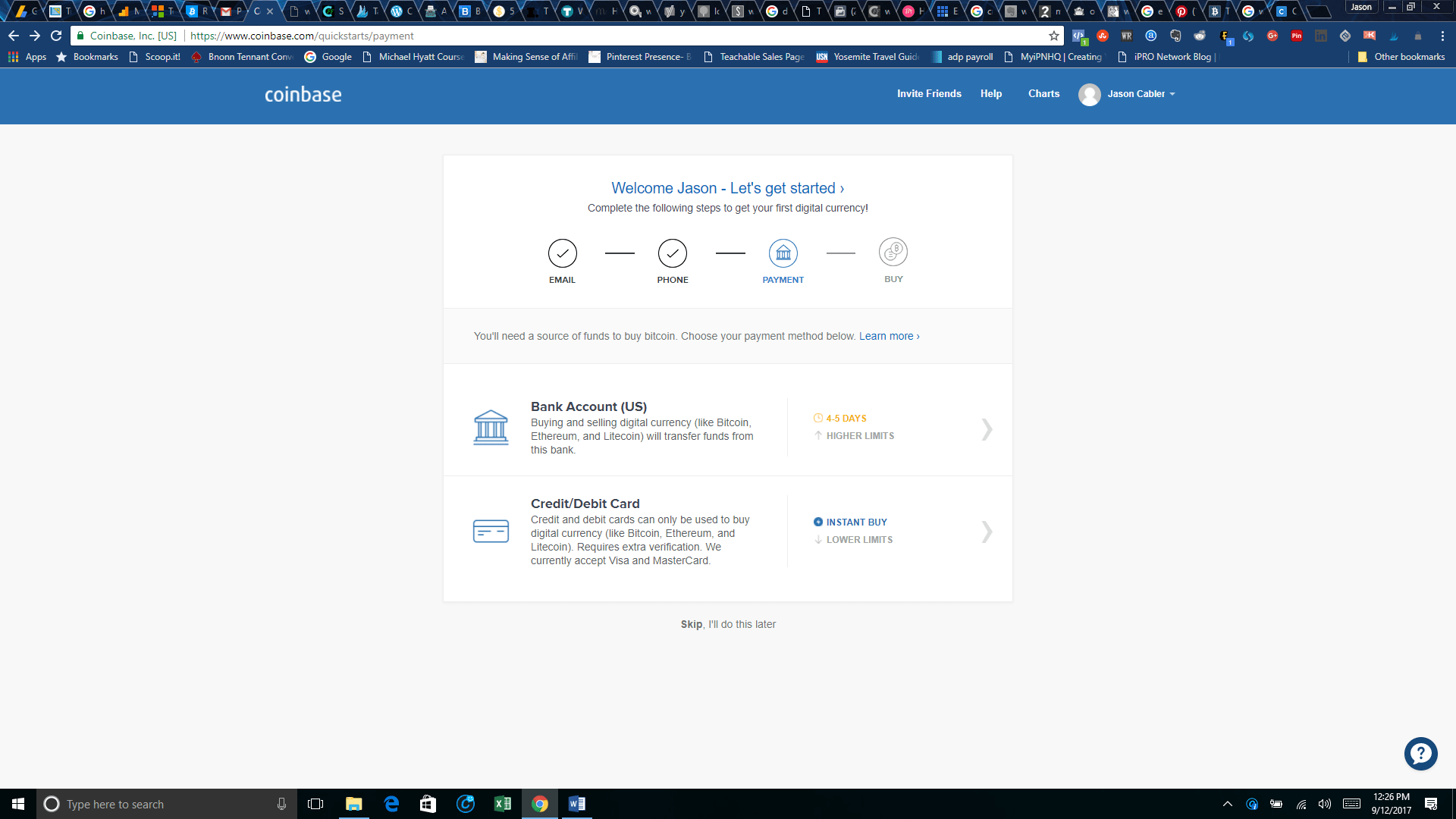
Task: Click the Email step checkmark icon
Action: click(563, 253)
